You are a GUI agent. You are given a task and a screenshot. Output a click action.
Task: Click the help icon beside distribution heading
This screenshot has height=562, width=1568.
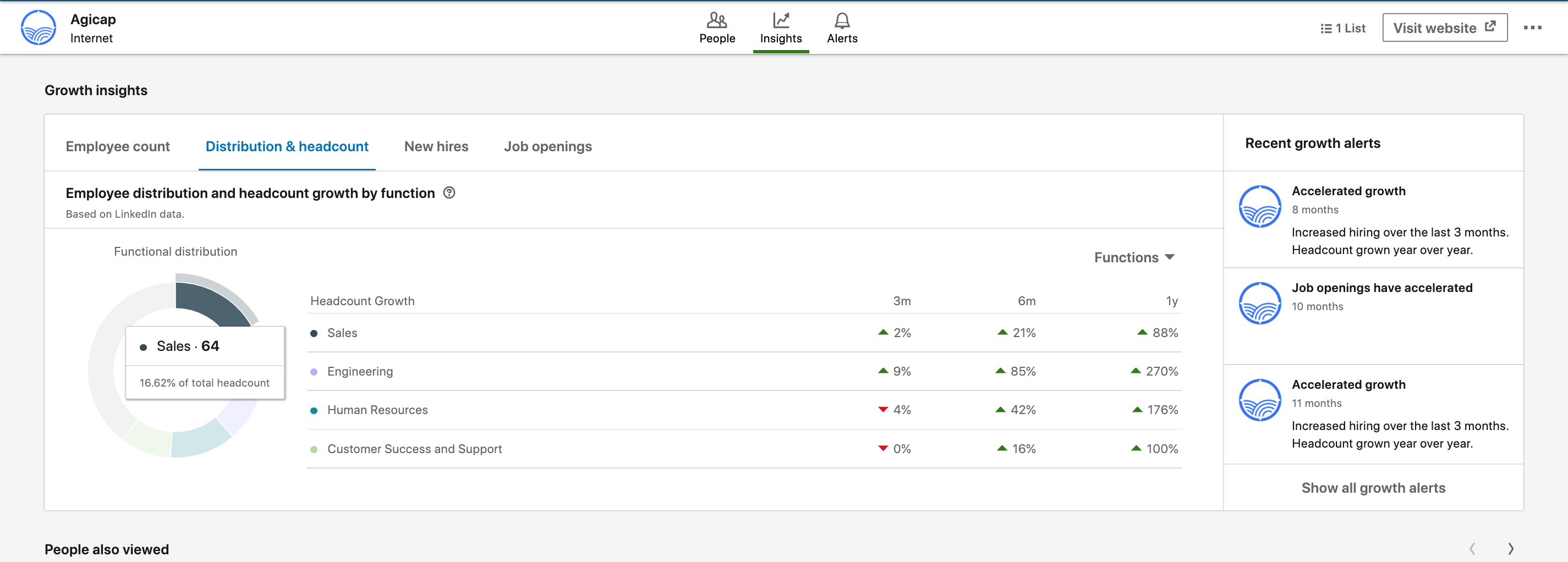(x=449, y=193)
